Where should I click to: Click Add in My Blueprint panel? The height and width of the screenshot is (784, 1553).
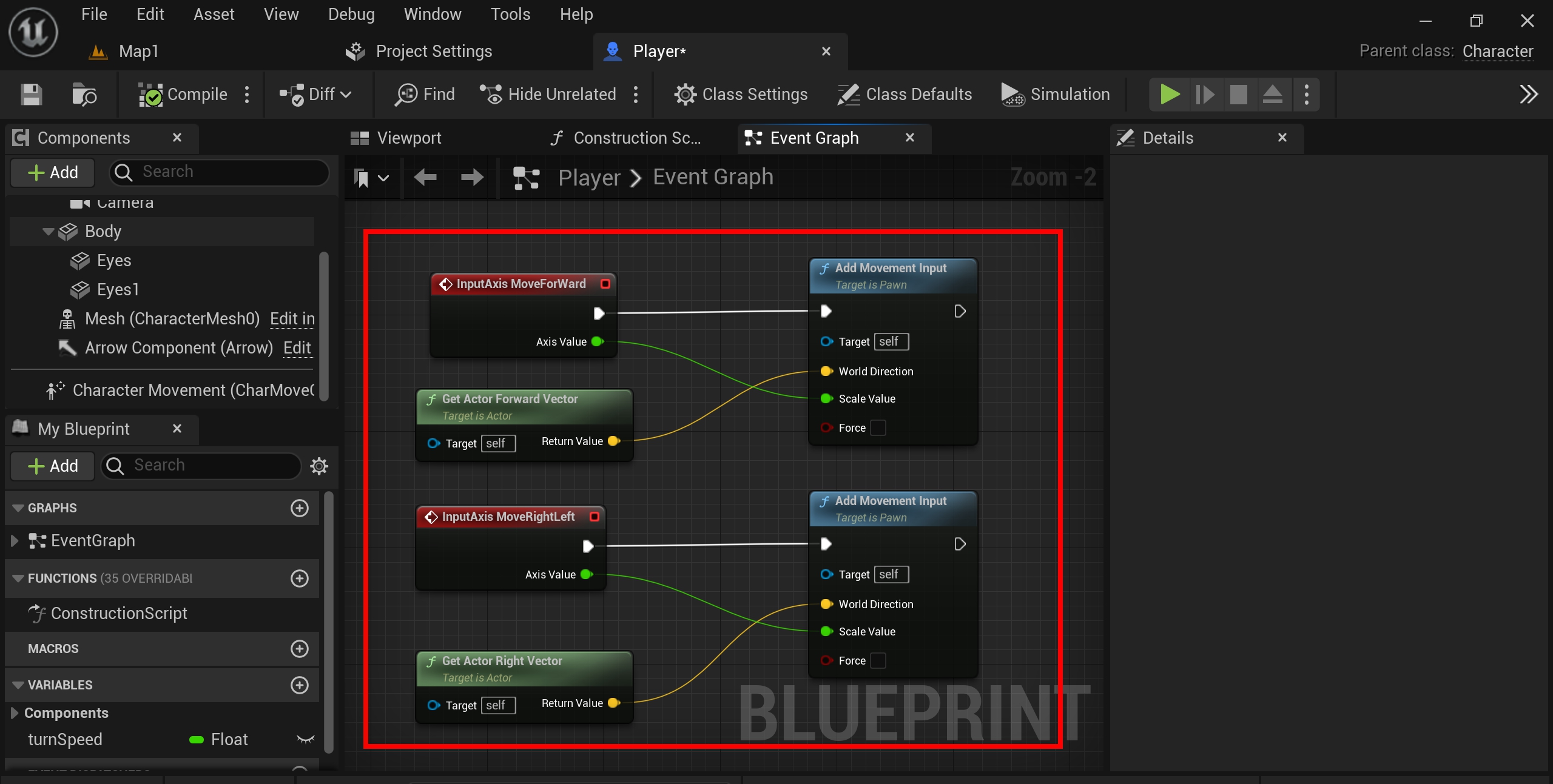pyautogui.click(x=53, y=466)
